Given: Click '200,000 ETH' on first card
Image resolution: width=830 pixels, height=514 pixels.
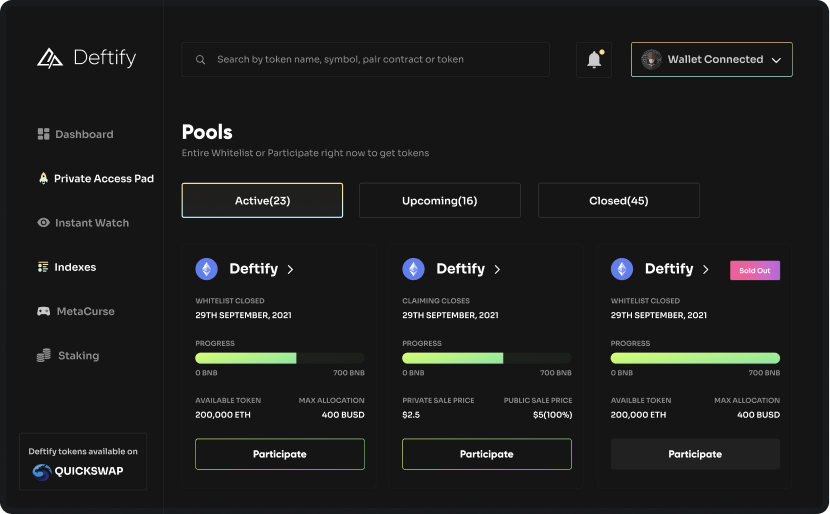Looking at the screenshot, I should coord(223,415).
